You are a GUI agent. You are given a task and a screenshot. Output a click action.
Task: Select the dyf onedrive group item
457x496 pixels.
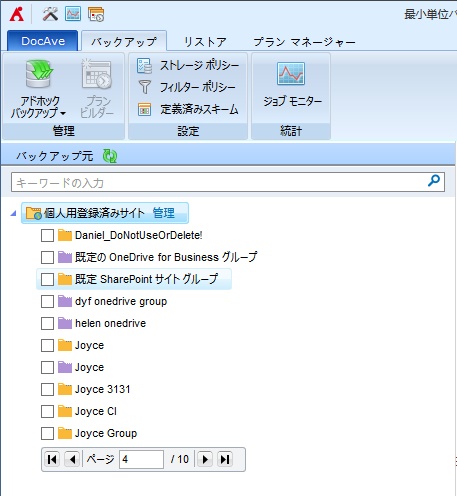[x=121, y=301]
